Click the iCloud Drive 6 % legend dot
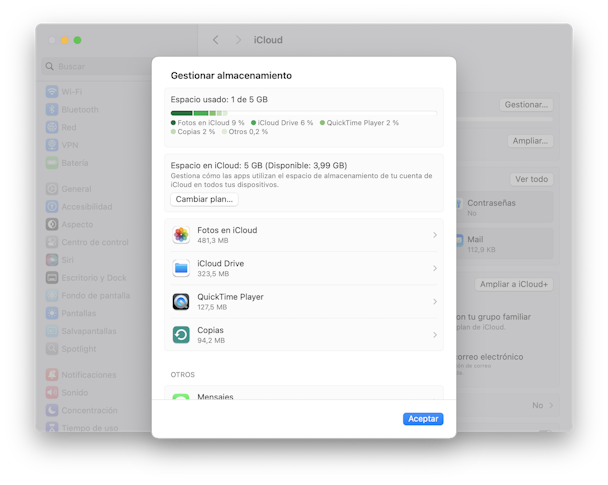 point(254,123)
